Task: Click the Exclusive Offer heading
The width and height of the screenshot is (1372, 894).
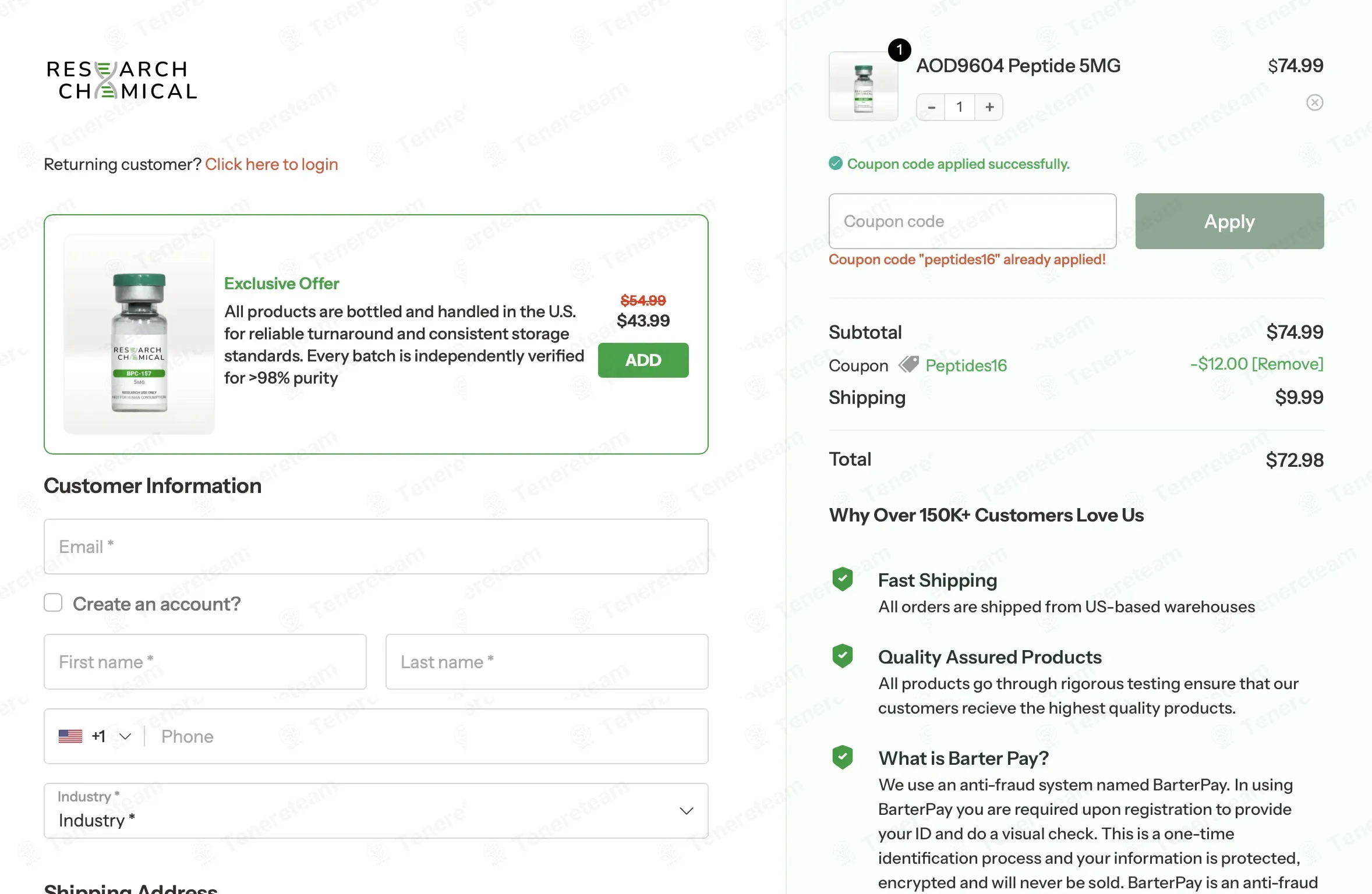Action: (x=282, y=283)
